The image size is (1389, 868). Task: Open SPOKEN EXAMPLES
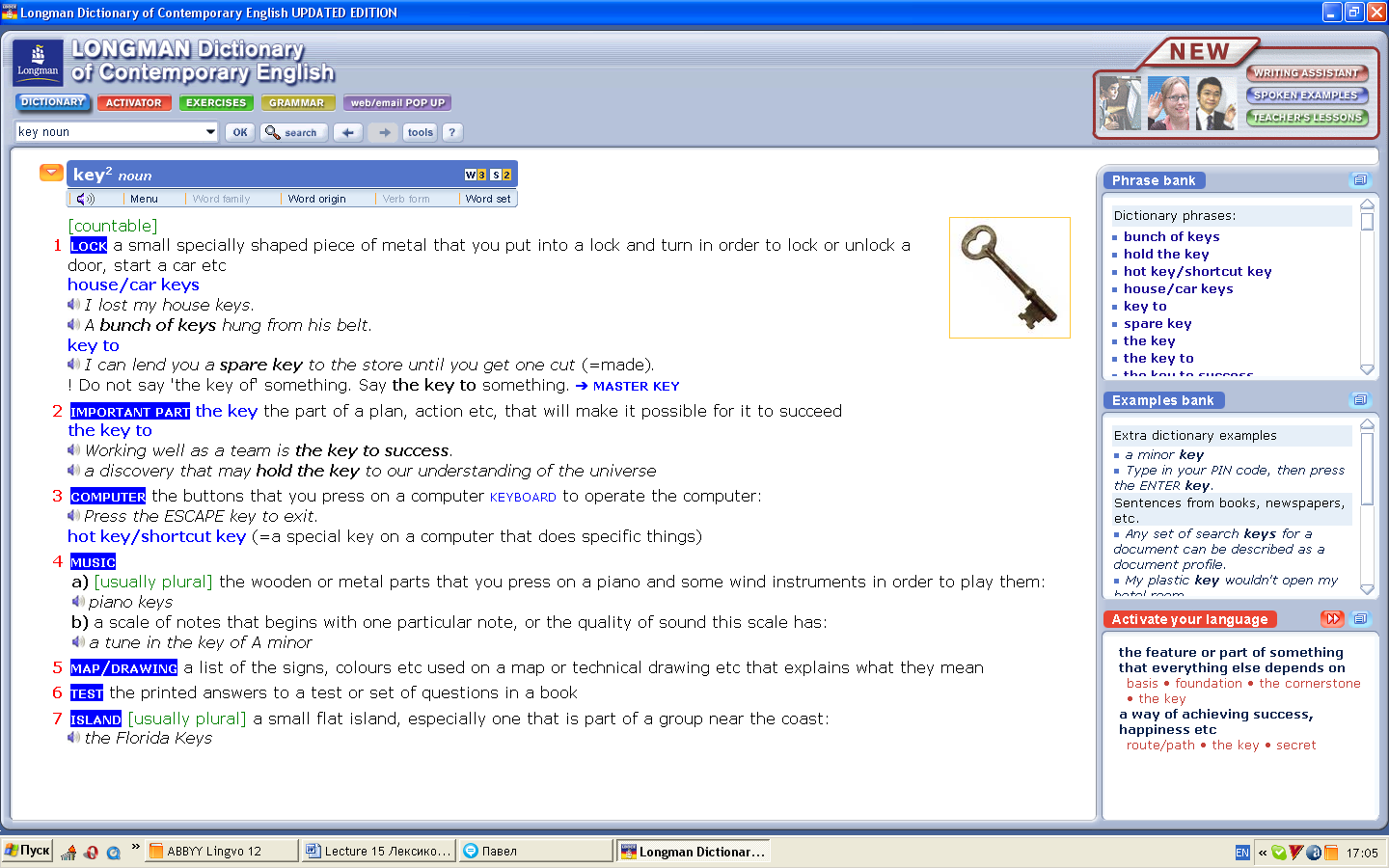pos(1306,95)
